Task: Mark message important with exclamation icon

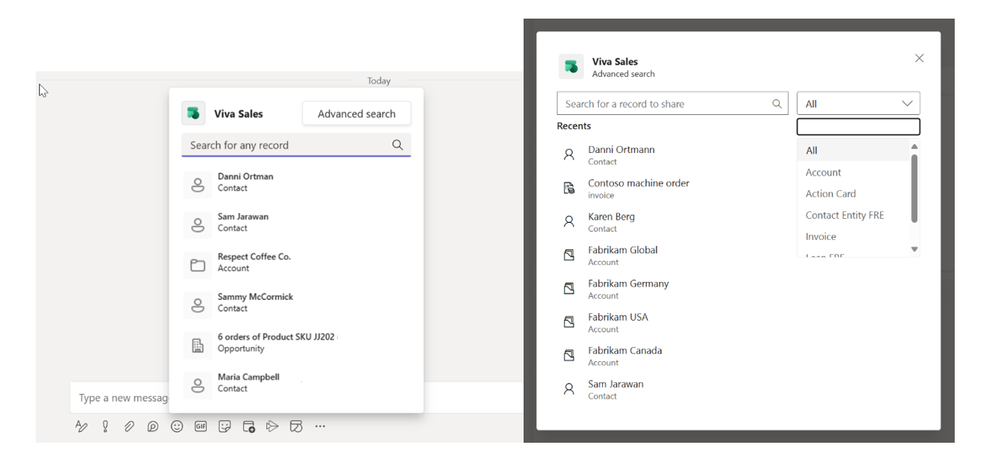Action: click(x=105, y=426)
